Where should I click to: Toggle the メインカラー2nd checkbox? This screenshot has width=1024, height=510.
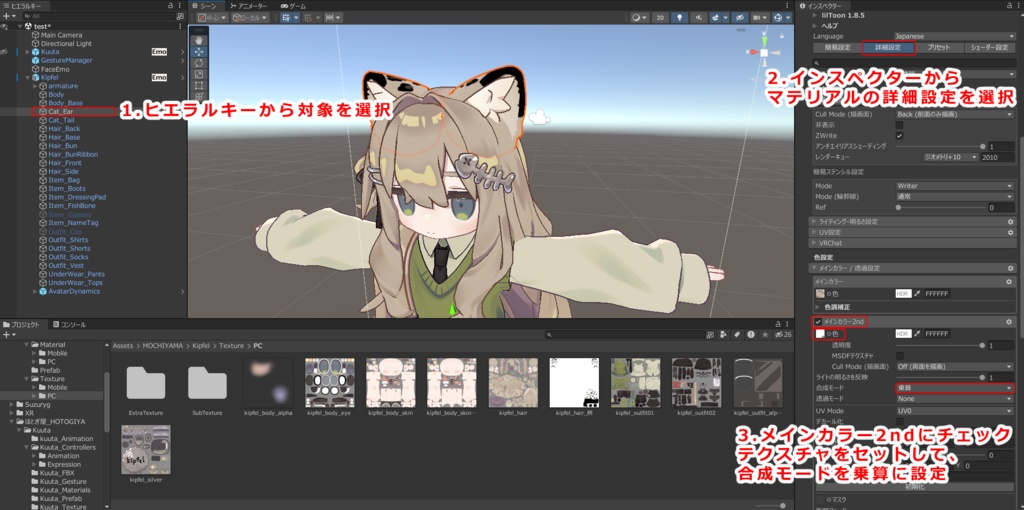click(818, 322)
